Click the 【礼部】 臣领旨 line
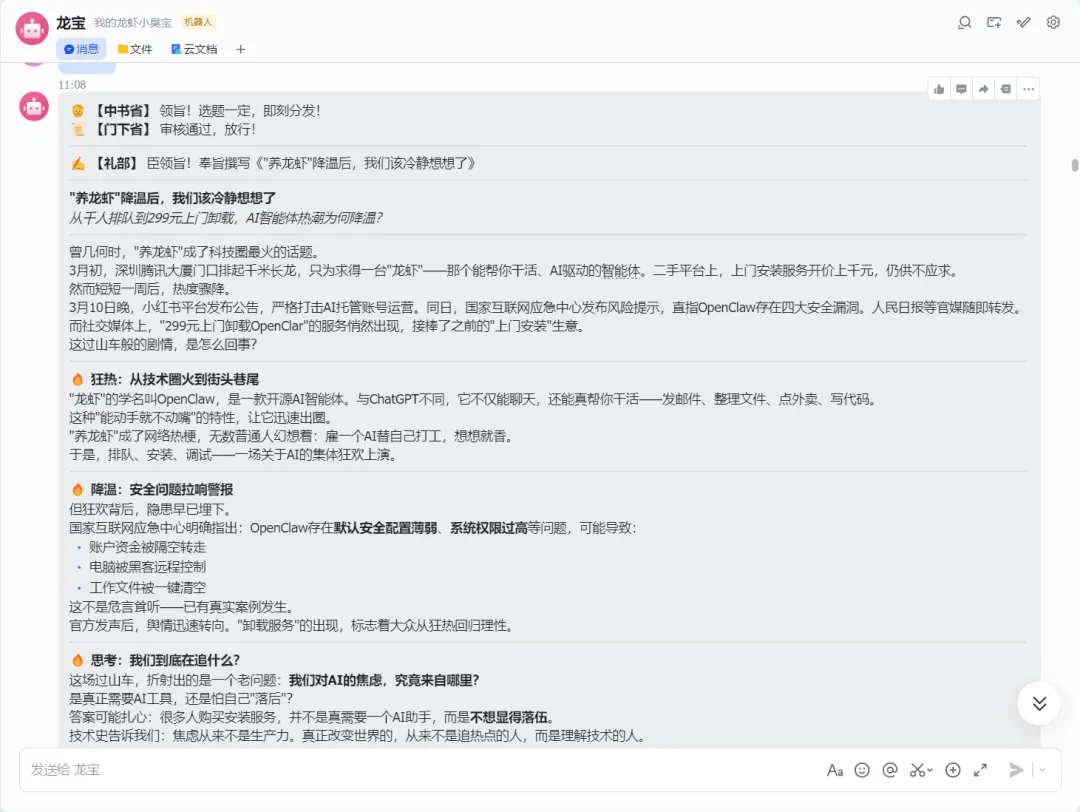 273,164
